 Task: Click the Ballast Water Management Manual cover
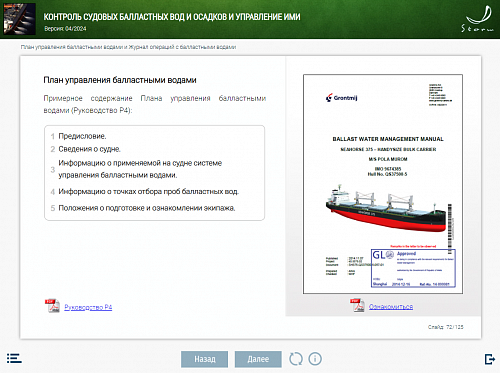coord(383,184)
